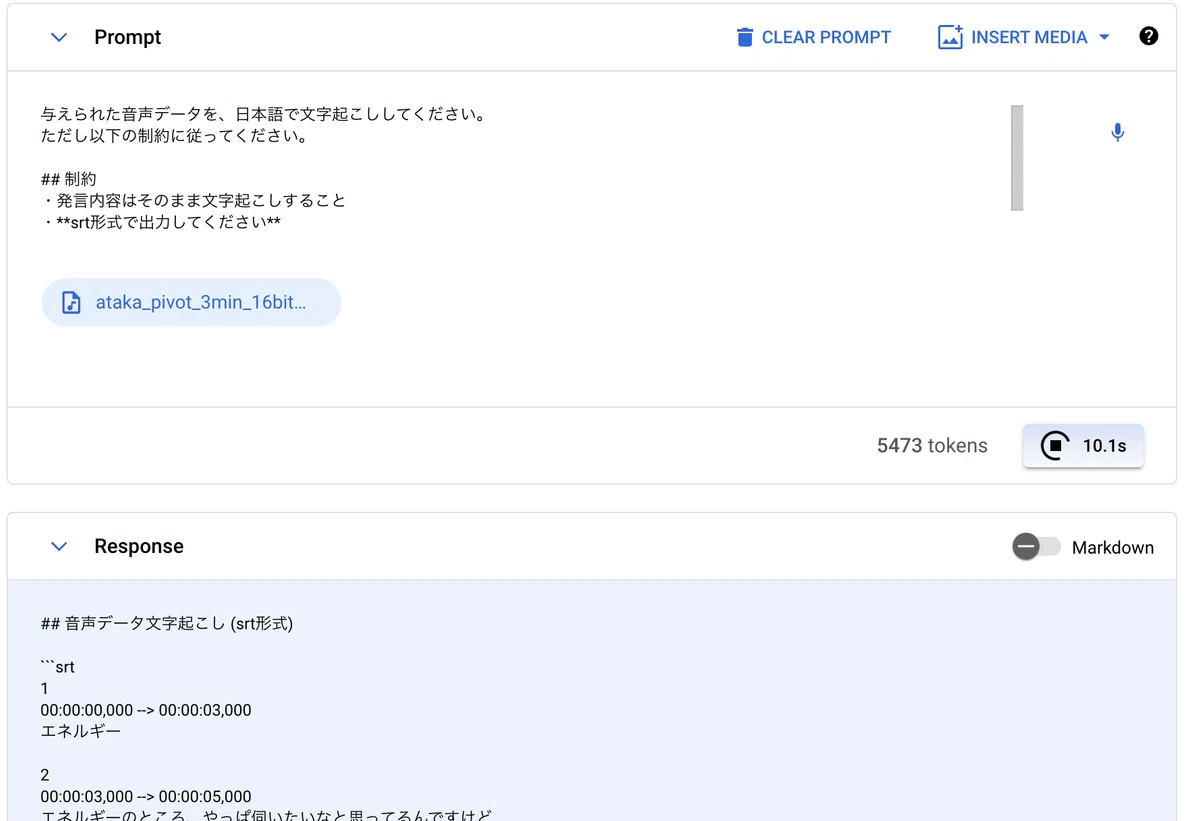Click the microphone icon to dictate prompt

(1118, 132)
